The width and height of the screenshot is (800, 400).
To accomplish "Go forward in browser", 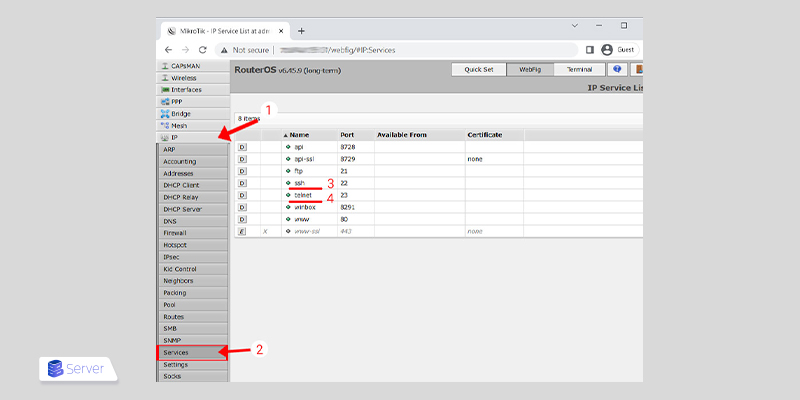I will [185, 50].
